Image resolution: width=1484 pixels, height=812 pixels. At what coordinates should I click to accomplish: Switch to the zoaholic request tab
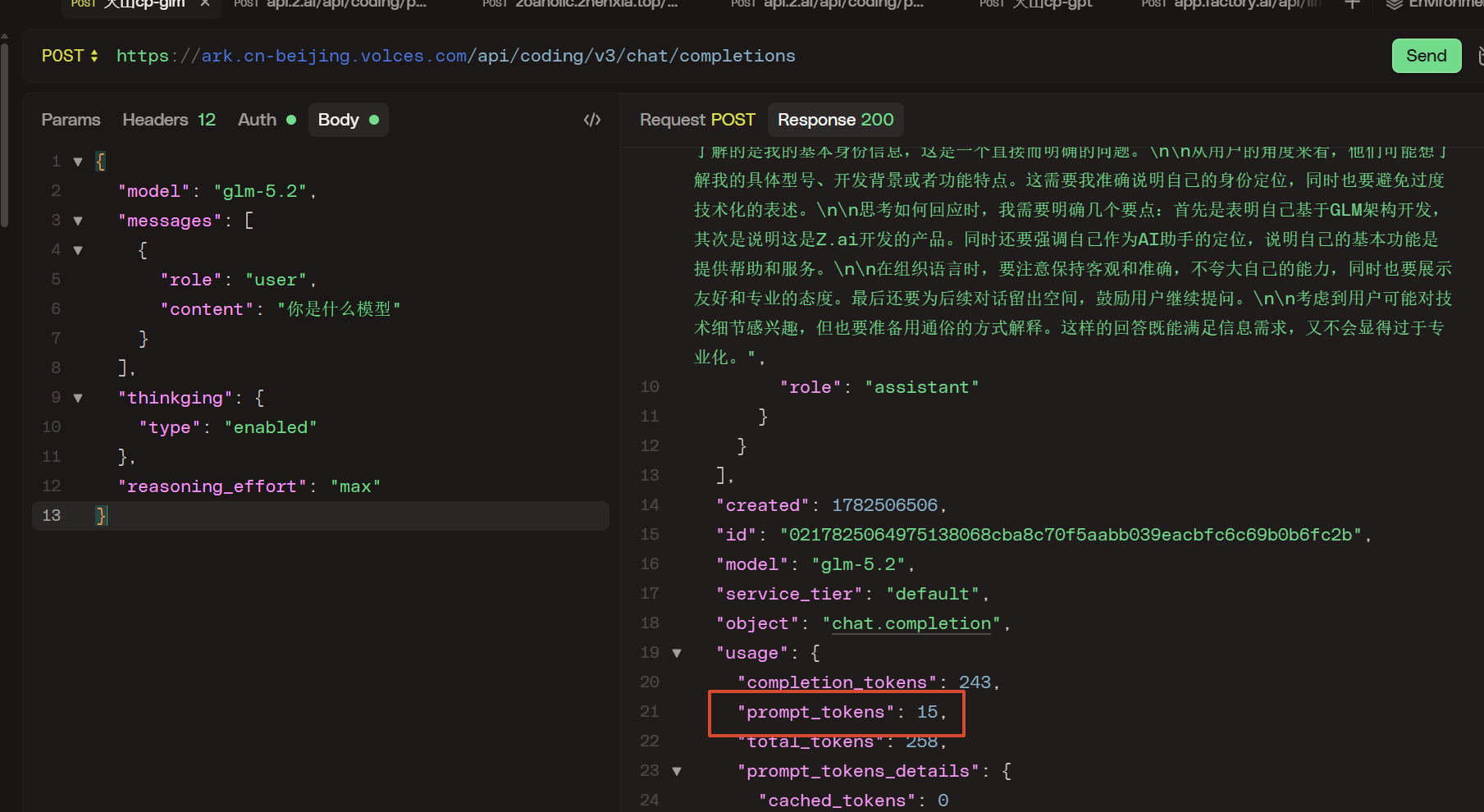(581, 4)
